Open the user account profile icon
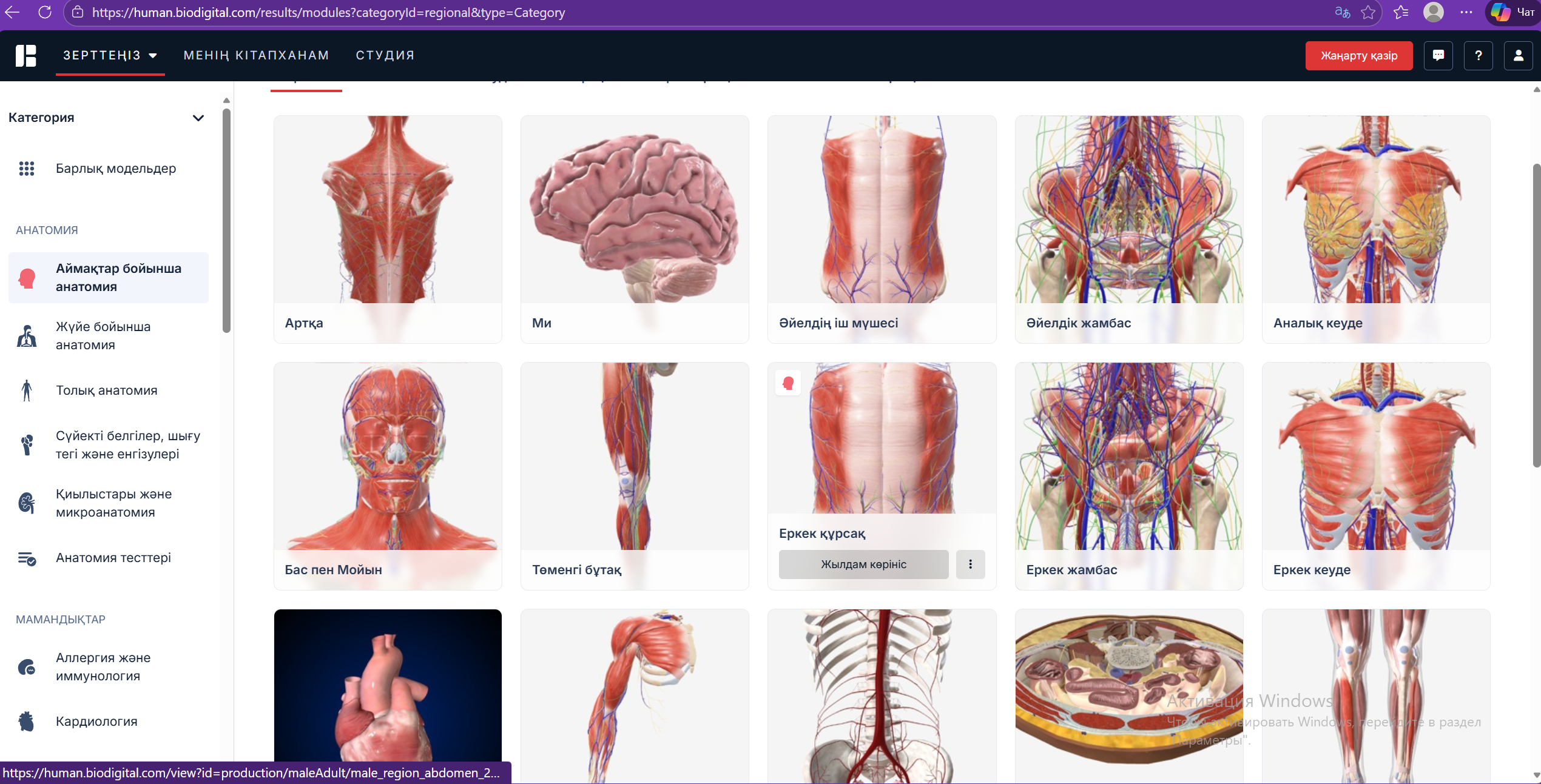The width and height of the screenshot is (1541, 784). (x=1518, y=56)
